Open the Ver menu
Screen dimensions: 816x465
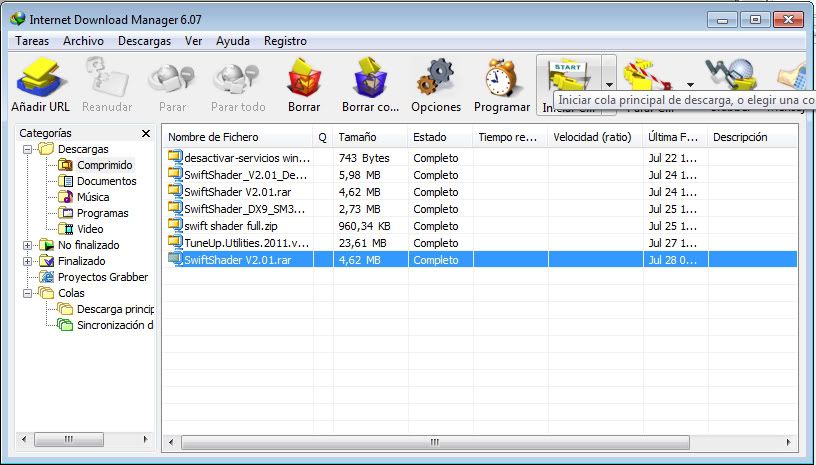(193, 41)
